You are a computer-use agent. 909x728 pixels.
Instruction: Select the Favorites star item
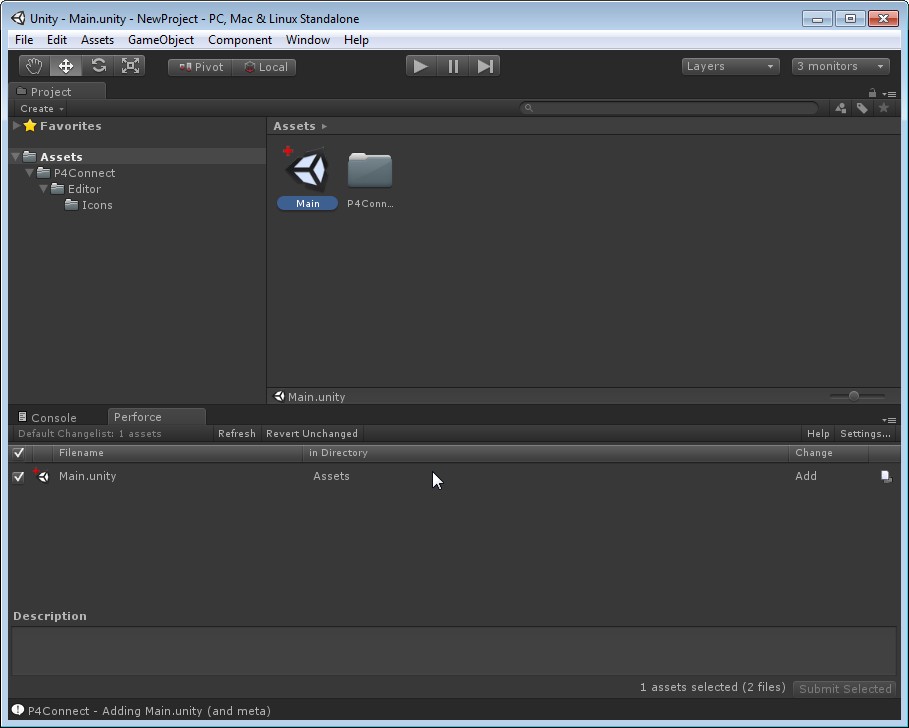63,126
